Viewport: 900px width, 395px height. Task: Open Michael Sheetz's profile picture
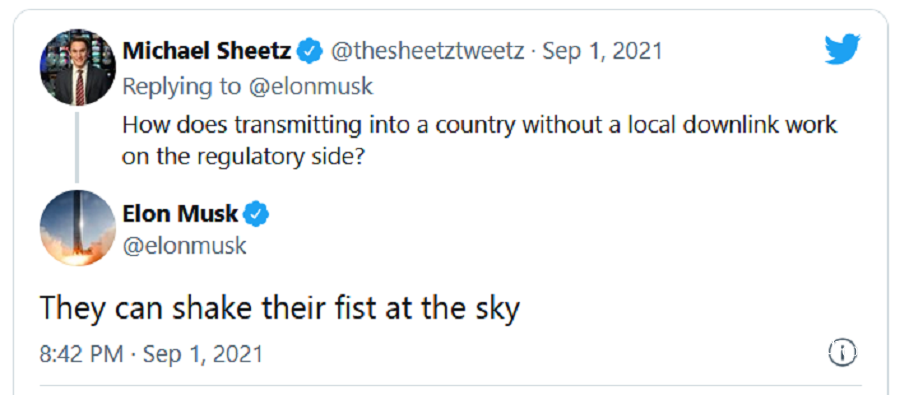click(x=78, y=67)
